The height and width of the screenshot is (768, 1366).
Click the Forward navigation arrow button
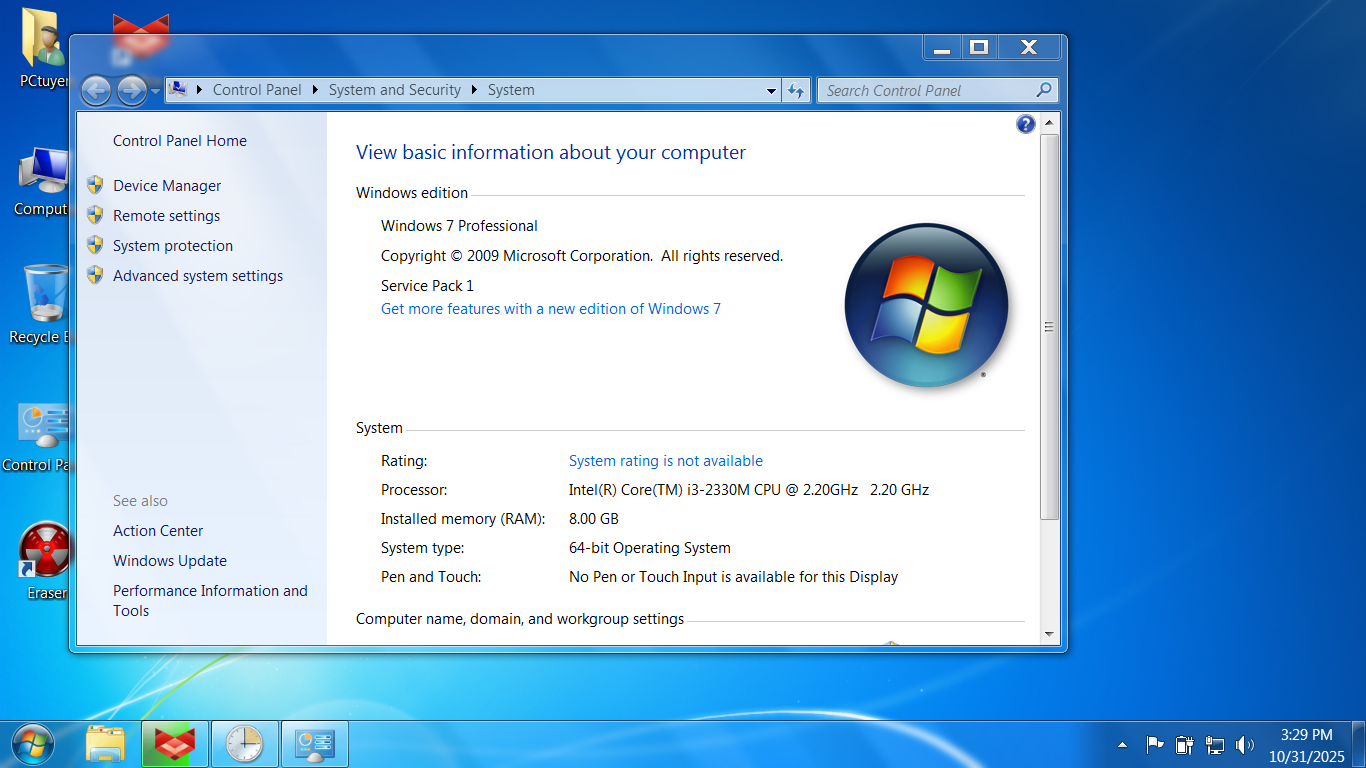tap(131, 91)
